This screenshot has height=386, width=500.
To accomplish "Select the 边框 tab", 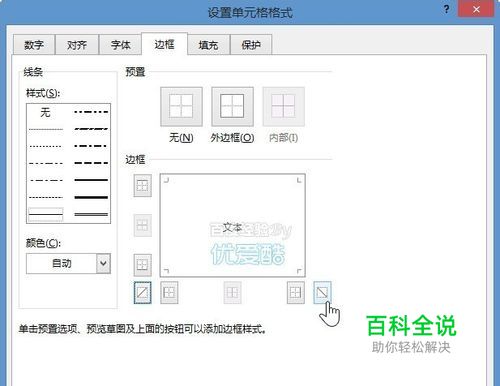I will (x=164, y=44).
